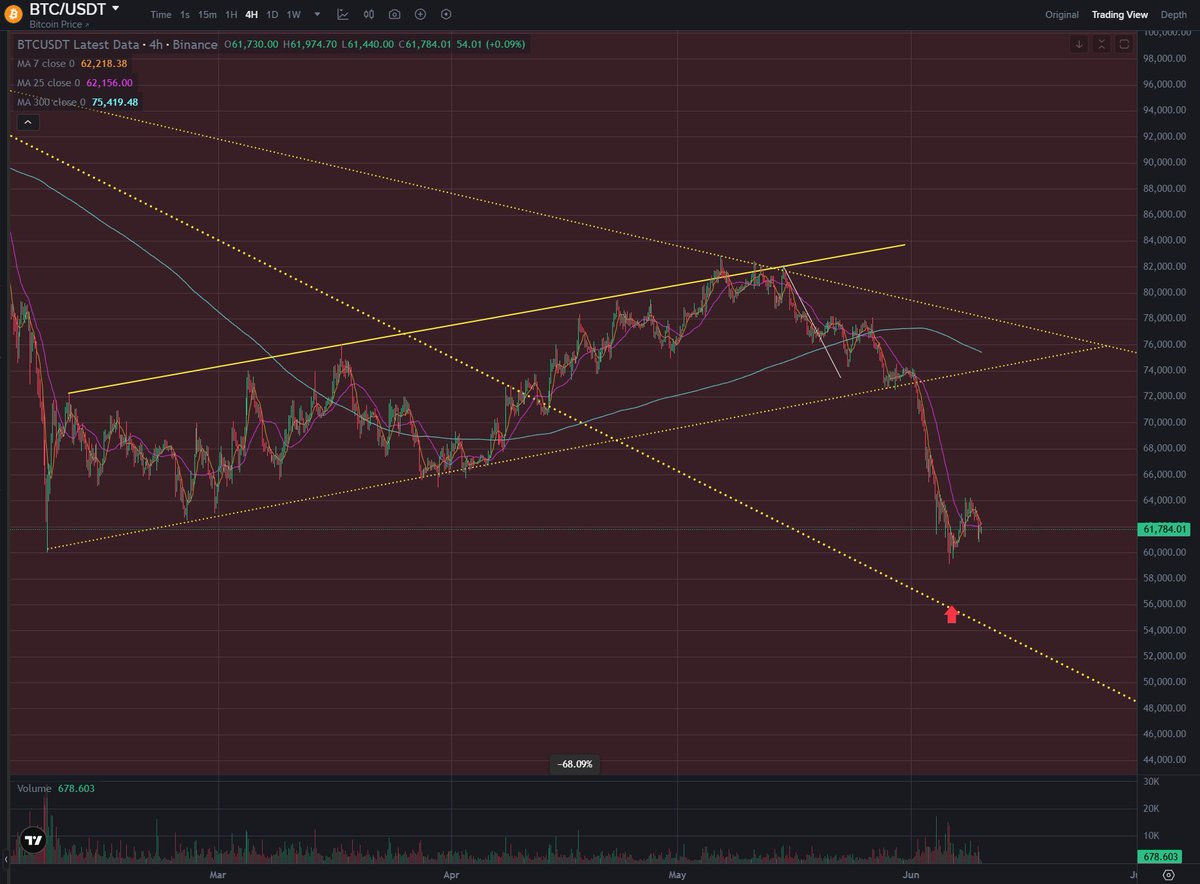The width and height of the screenshot is (1200, 884).
Task: Click the current price label 61,784.01
Action: [1166, 528]
